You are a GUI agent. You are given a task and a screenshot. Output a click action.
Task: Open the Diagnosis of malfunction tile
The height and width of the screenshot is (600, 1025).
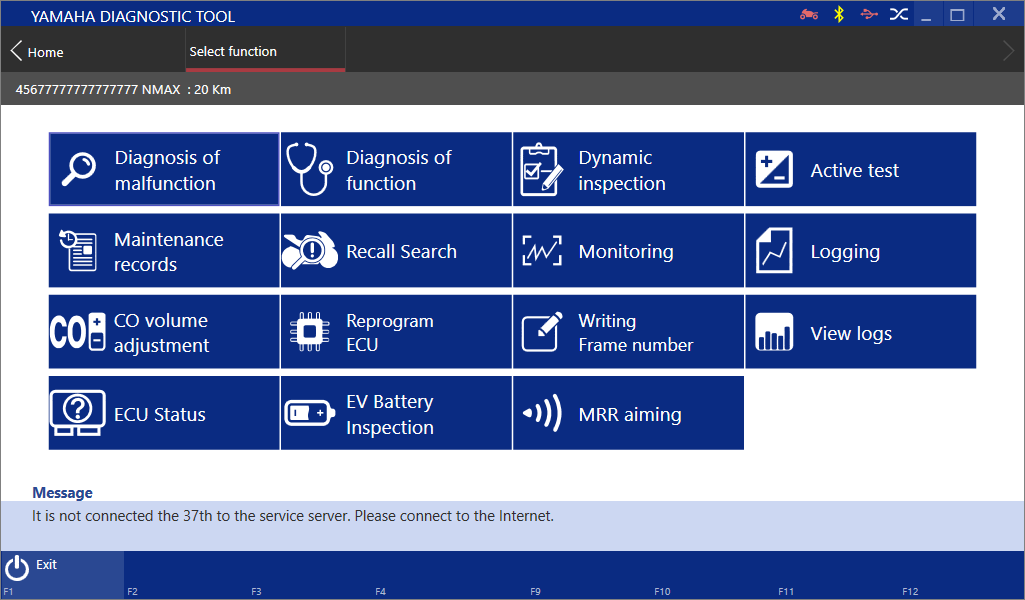click(x=164, y=169)
